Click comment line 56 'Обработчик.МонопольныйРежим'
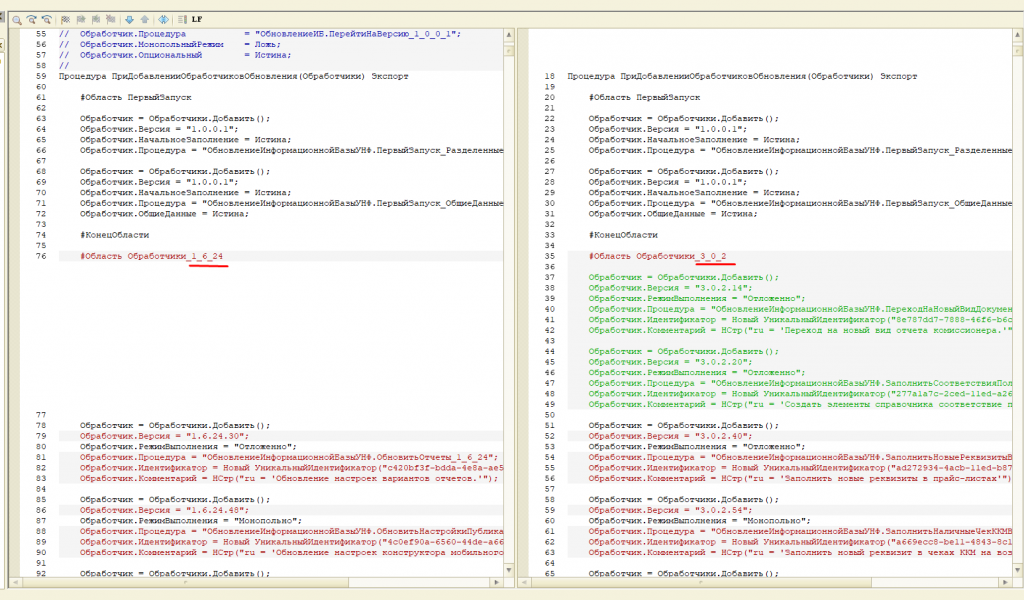Image resolution: width=1024 pixels, height=600 pixels. (170, 44)
